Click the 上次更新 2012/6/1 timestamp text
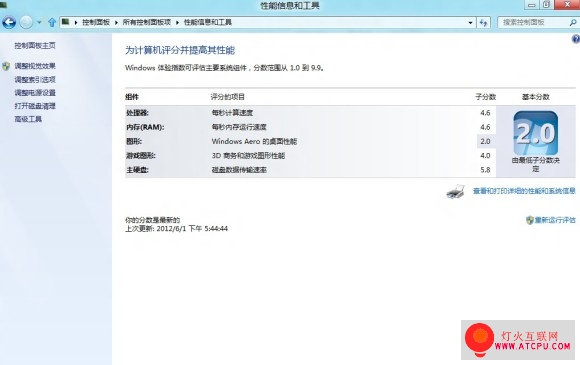The height and width of the screenshot is (365, 580). [x=176, y=229]
